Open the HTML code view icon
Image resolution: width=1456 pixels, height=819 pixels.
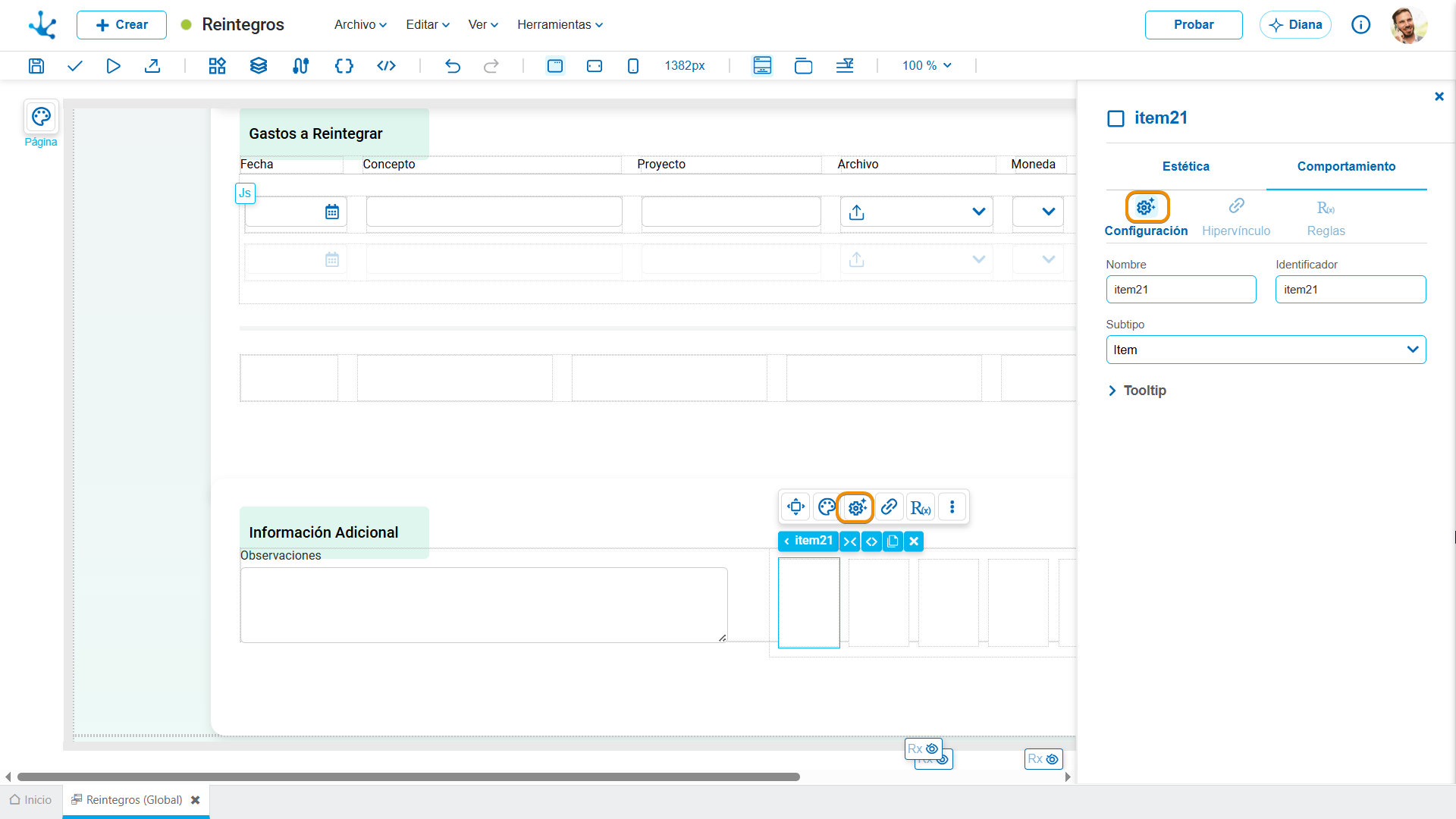coord(386,66)
